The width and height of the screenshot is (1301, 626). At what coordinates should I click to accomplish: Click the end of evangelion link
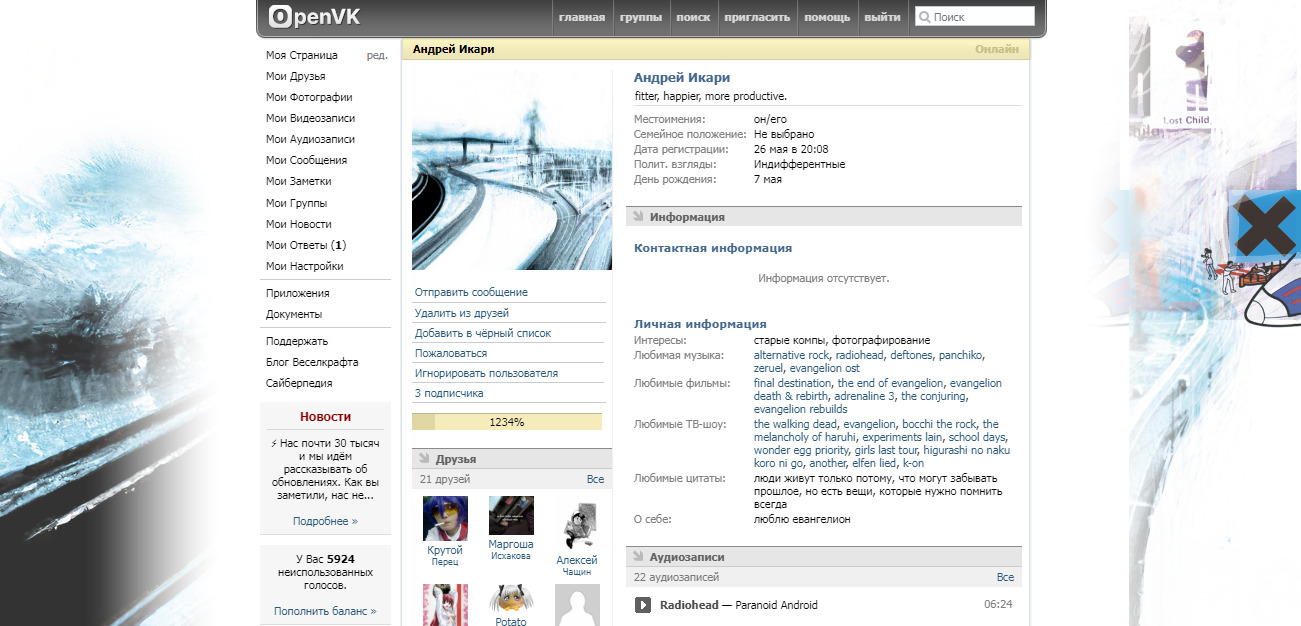(x=890, y=383)
